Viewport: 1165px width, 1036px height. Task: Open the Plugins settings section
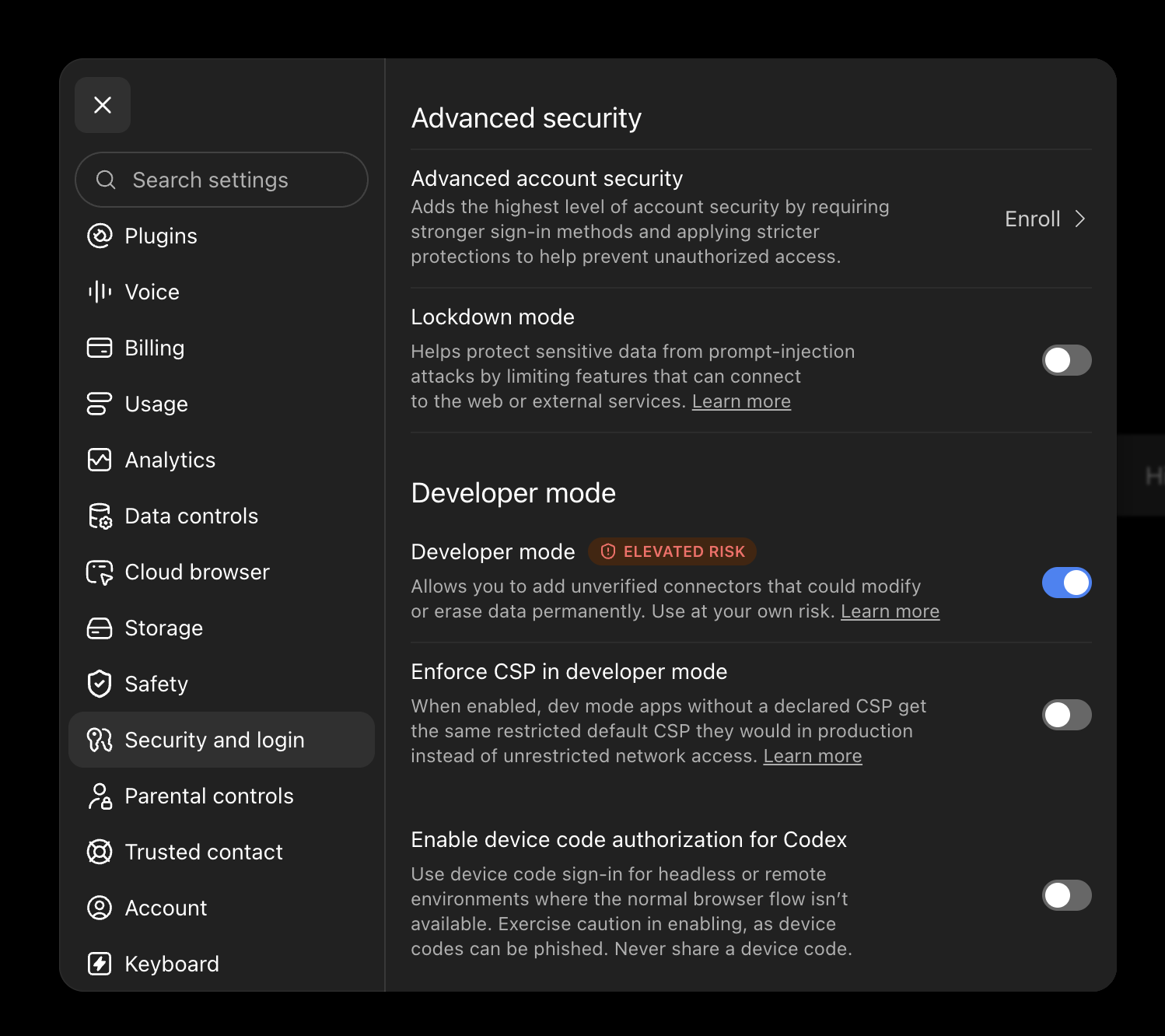[x=222, y=236]
